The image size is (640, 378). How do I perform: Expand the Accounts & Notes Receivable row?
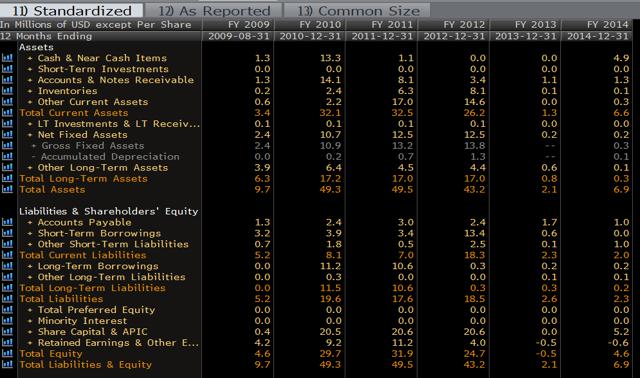(30, 80)
